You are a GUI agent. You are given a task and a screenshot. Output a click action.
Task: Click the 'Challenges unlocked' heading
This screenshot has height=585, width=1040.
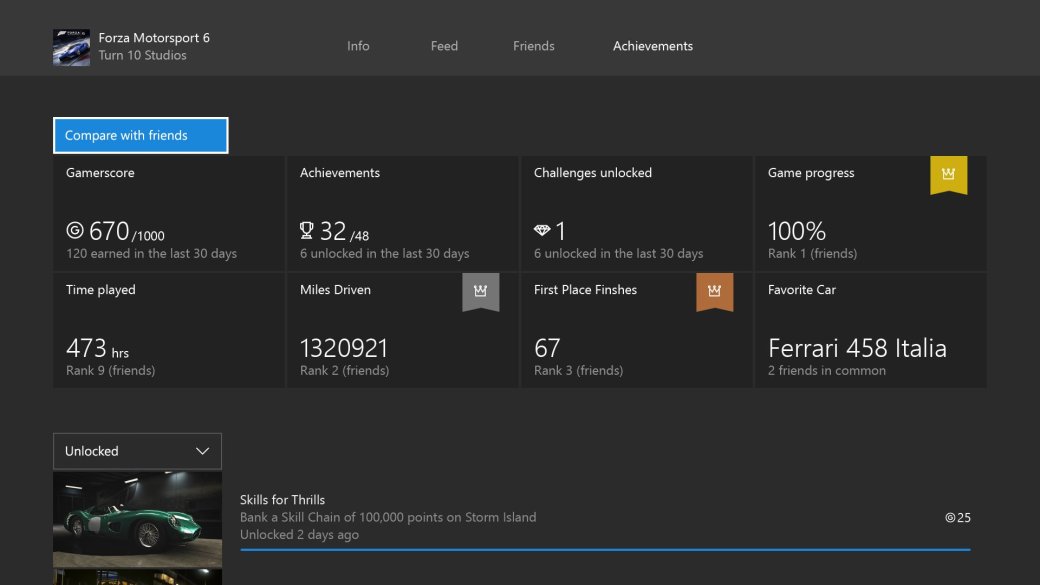pyautogui.click(x=593, y=172)
